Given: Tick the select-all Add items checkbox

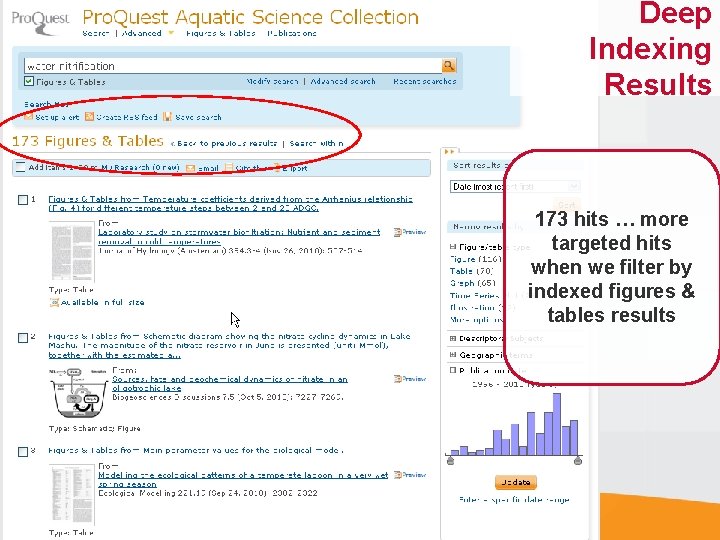Looking at the screenshot, I should point(20,167).
